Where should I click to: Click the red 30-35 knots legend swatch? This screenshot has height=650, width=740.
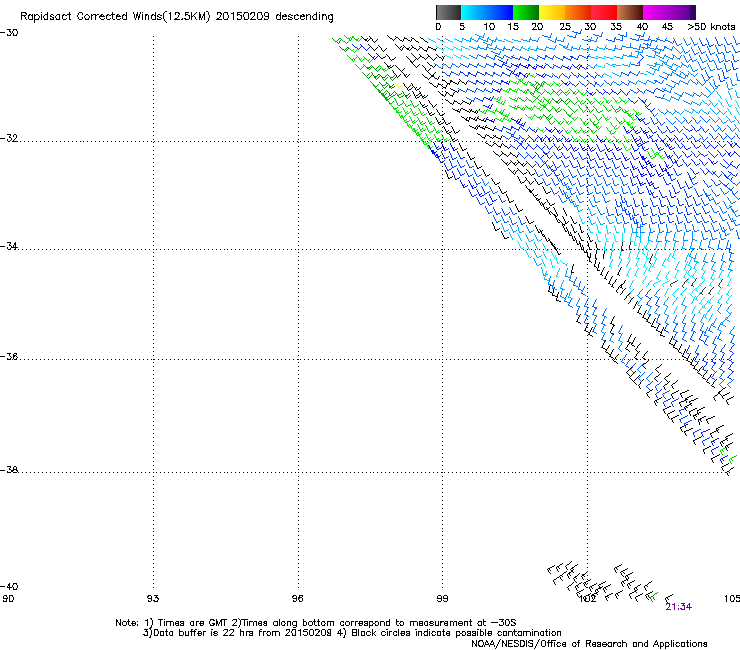pyautogui.click(x=604, y=12)
